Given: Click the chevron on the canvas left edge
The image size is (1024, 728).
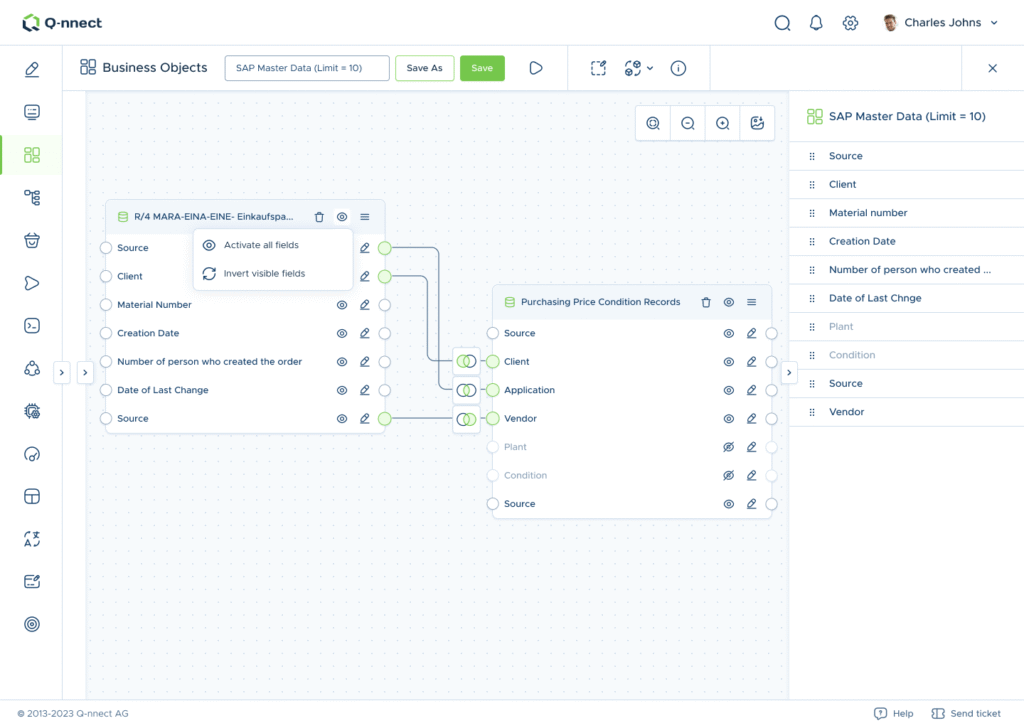Looking at the screenshot, I should (x=85, y=373).
